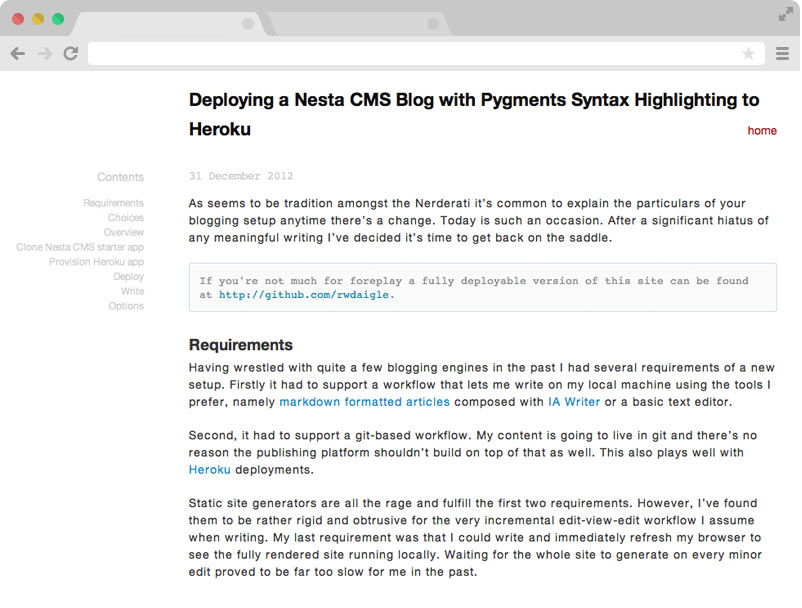Jump to Choices in the contents list
This screenshot has width=802, height=608.
tap(126, 218)
